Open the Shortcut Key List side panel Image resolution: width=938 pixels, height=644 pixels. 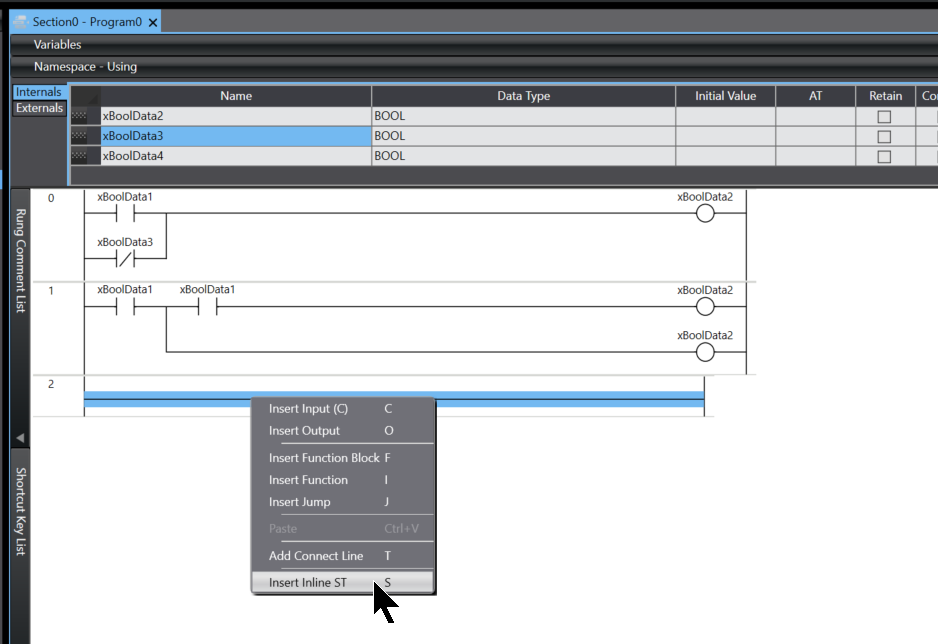pyautogui.click(x=19, y=510)
